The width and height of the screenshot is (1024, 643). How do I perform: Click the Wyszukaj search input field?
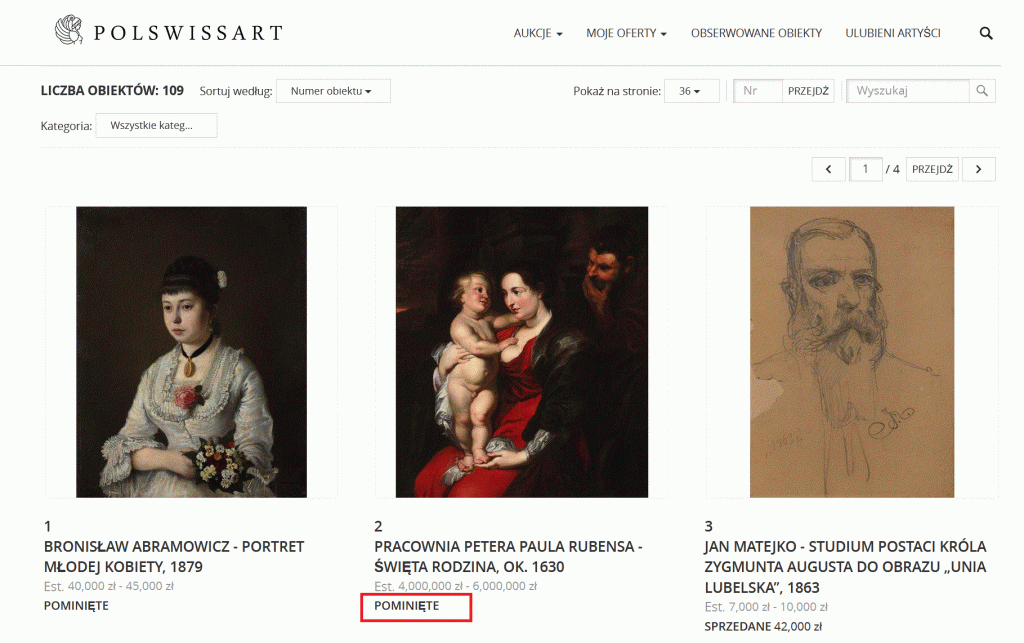pos(908,91)
